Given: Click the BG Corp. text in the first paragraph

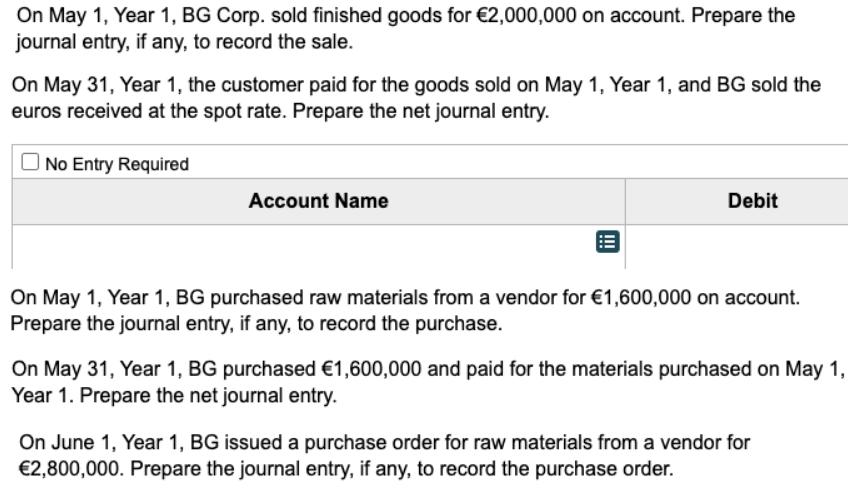Looking at the screenshot, I should click(223, 15).
